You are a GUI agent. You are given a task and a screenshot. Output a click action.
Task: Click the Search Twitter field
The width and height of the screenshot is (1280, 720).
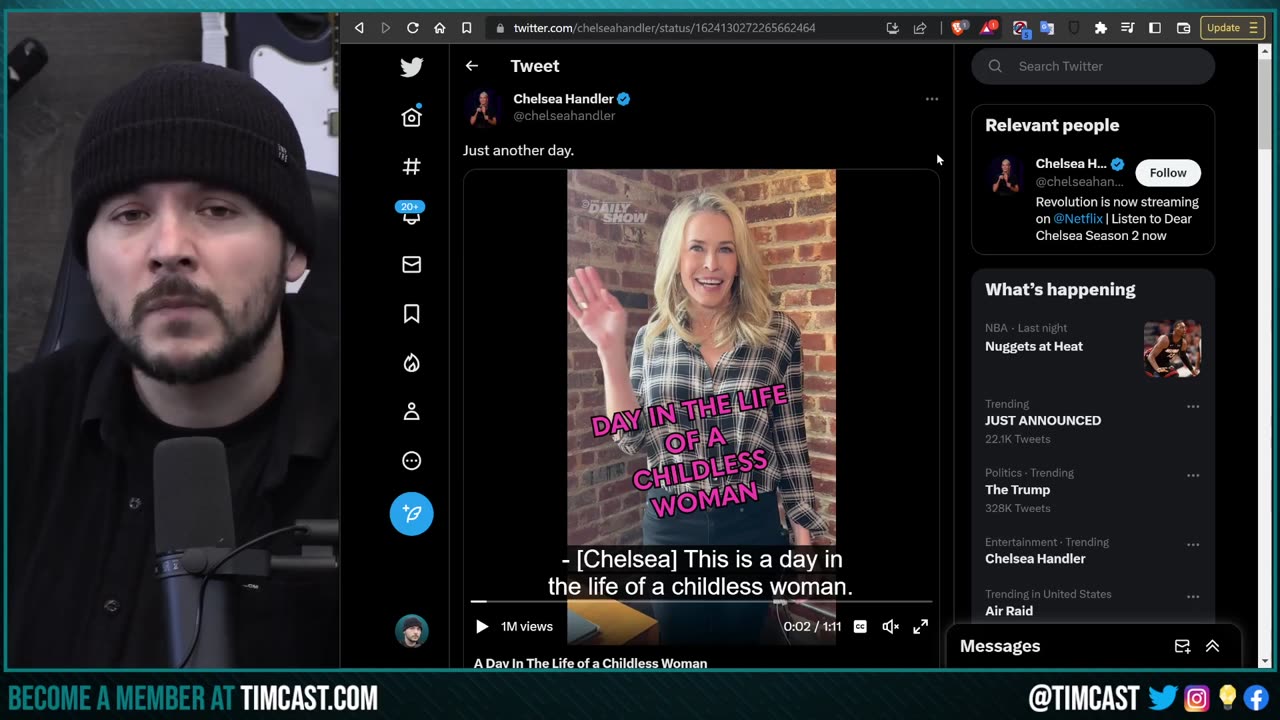click(1093, 66)
